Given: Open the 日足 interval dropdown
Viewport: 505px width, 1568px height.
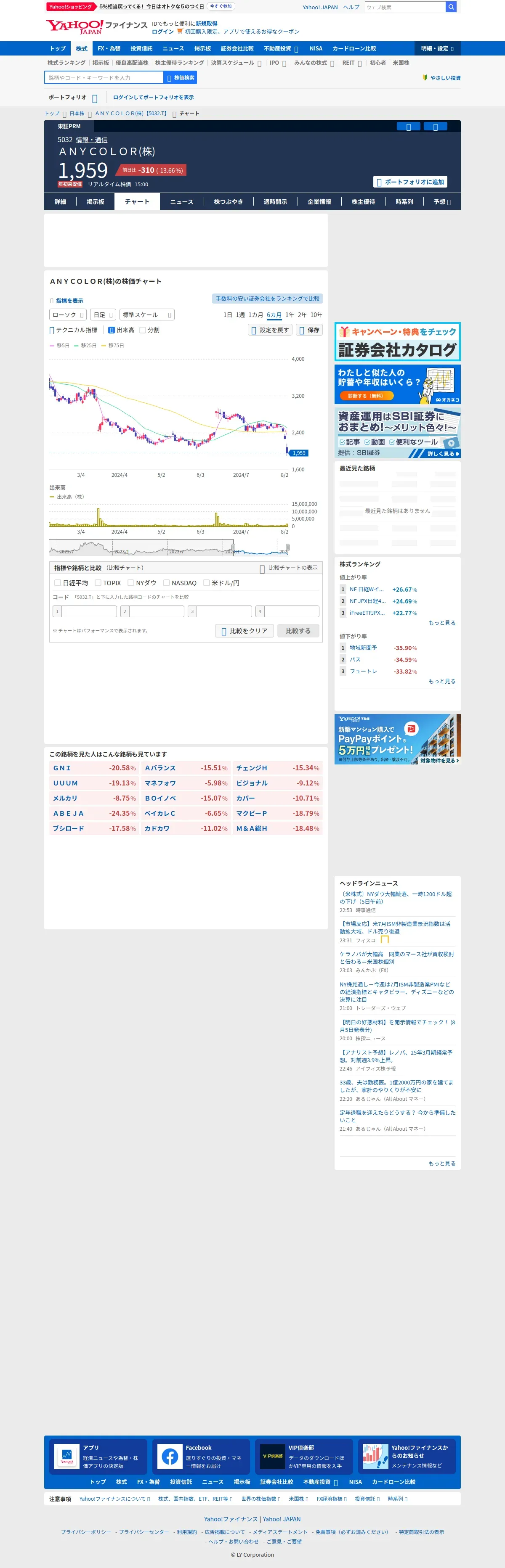Looking at the screenshot, I should (x=103, y=315).
